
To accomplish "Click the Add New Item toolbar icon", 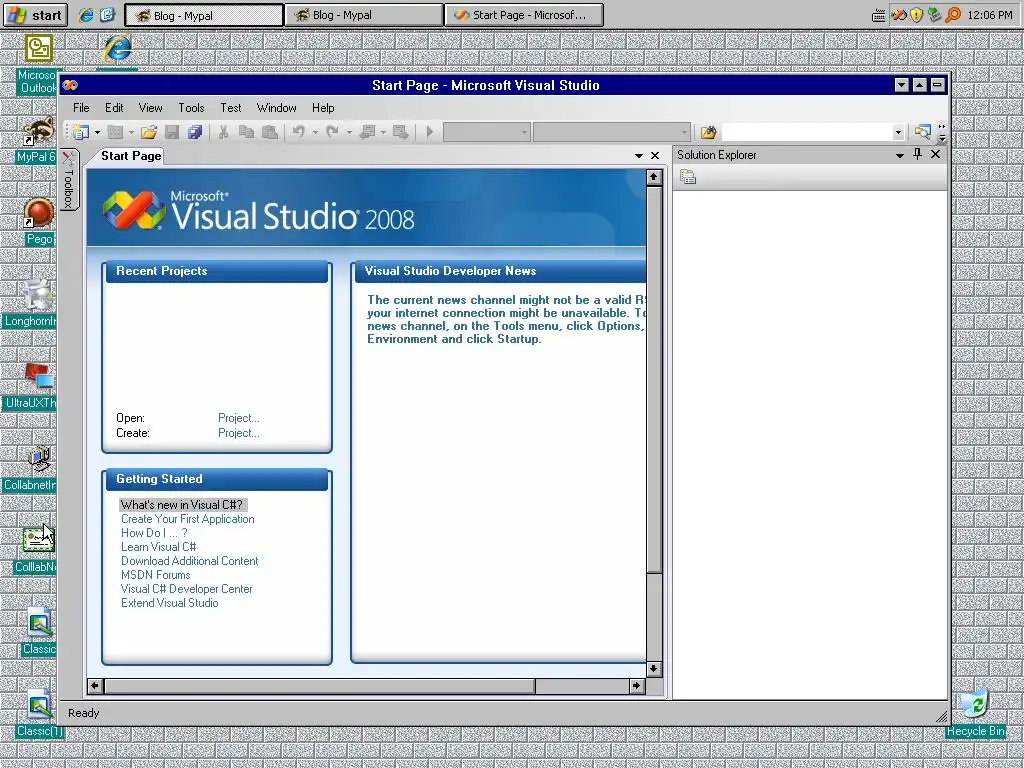I will point(115,133).
